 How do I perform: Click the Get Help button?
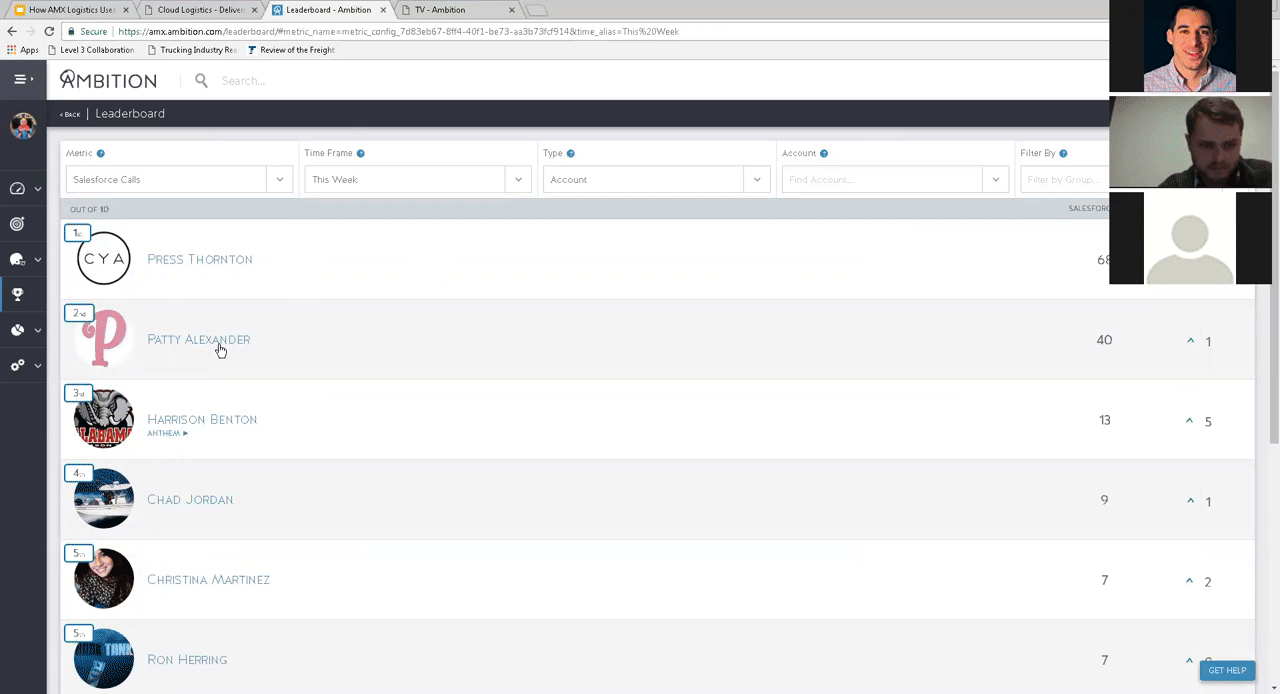click(x=1227, y=670)
